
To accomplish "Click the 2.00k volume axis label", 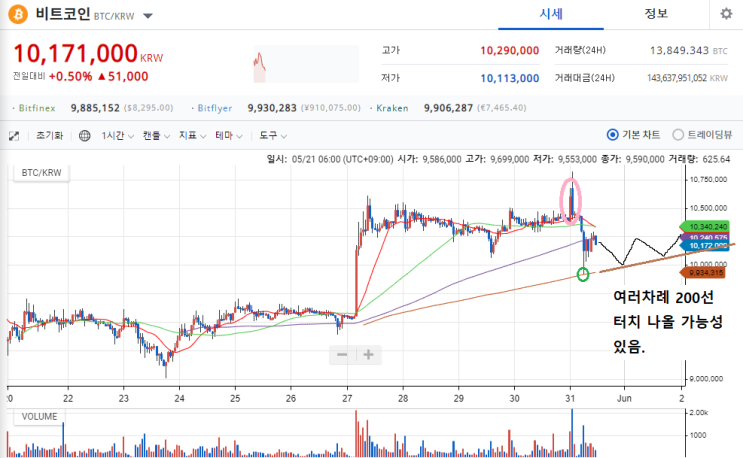I will tap(699, 413).
